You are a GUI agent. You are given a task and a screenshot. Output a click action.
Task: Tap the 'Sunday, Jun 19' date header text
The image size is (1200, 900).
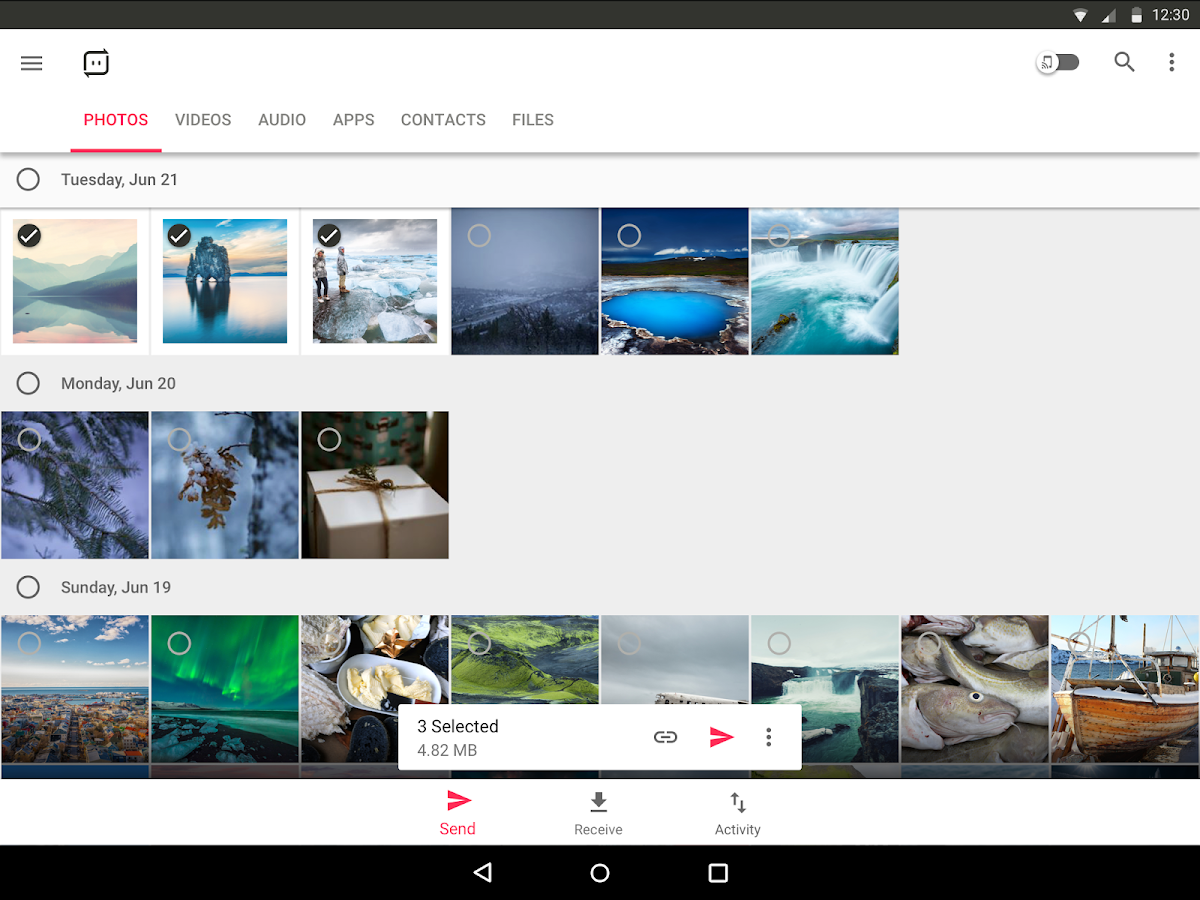[116, 588]
